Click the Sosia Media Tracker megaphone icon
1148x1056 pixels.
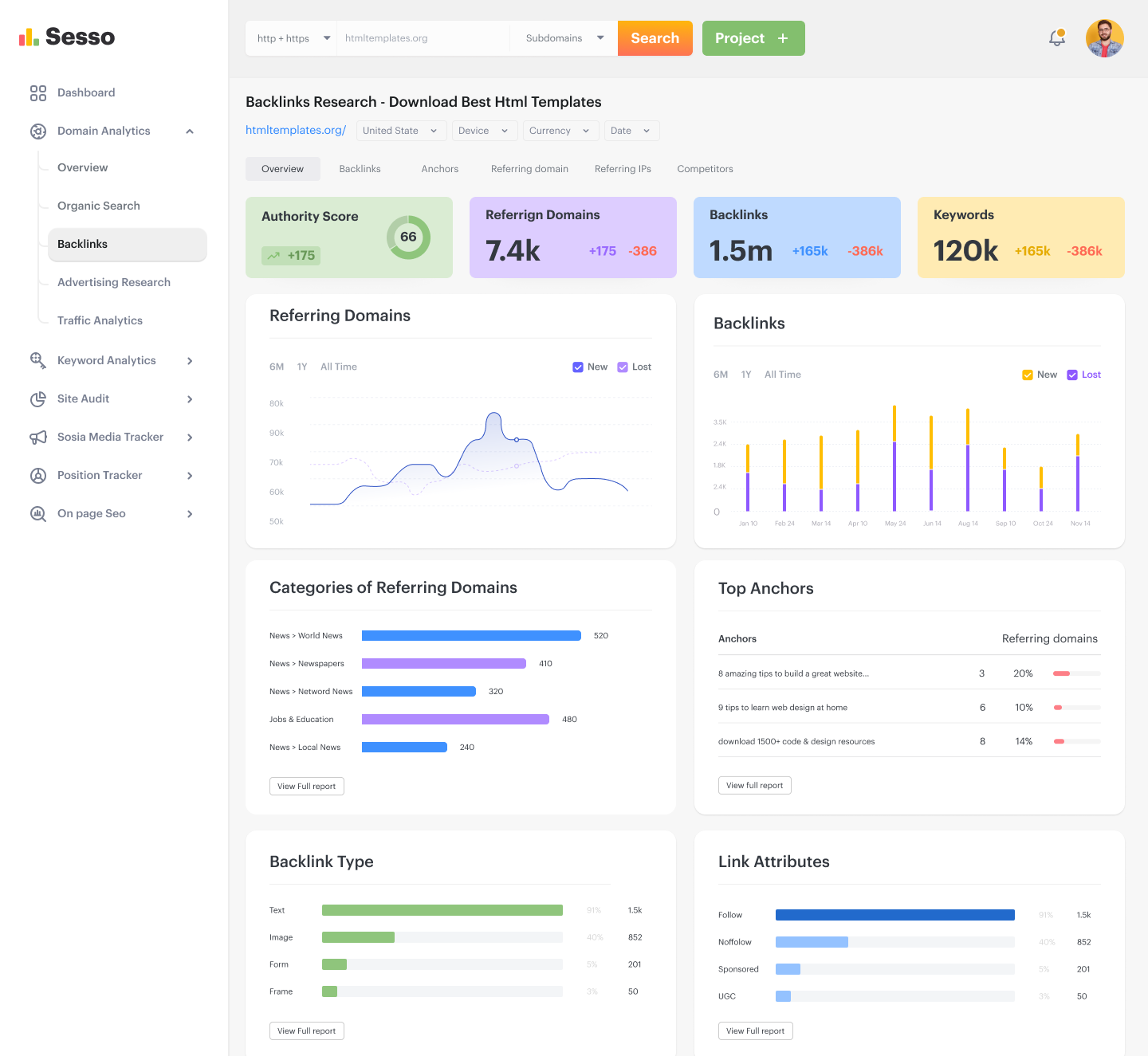[x=38, y=438]
